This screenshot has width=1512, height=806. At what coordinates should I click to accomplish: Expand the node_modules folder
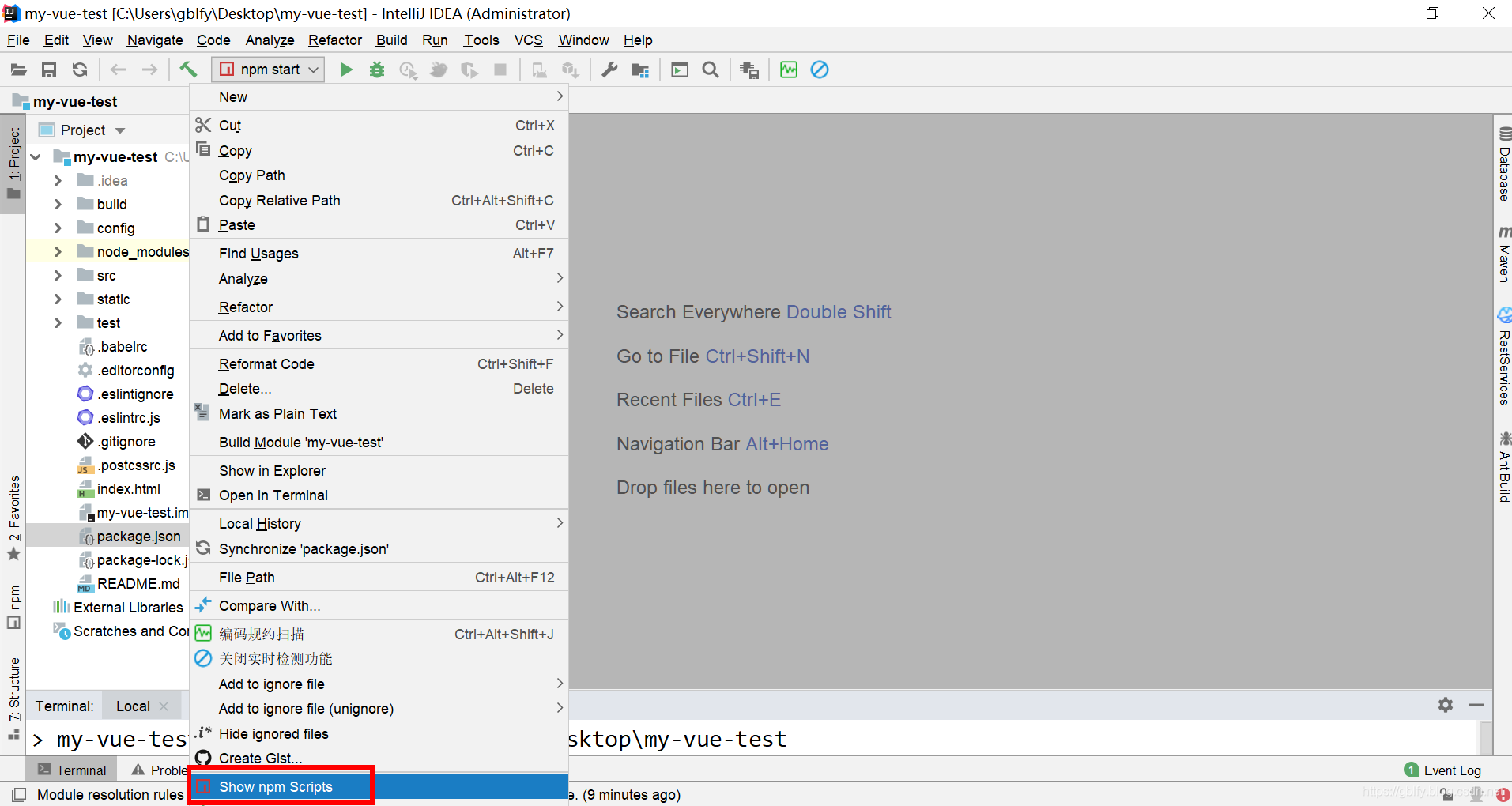click(x=58, y=252)
